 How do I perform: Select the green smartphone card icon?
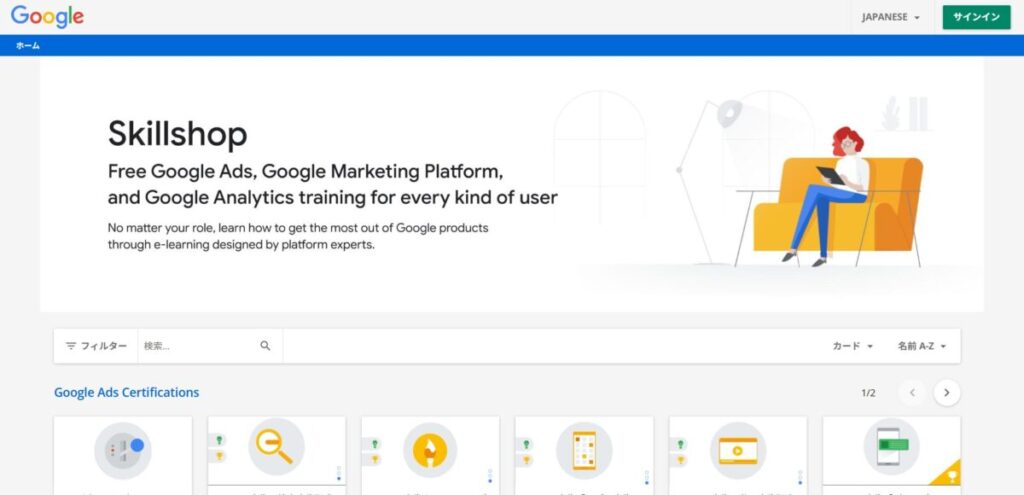click(891, 449)
